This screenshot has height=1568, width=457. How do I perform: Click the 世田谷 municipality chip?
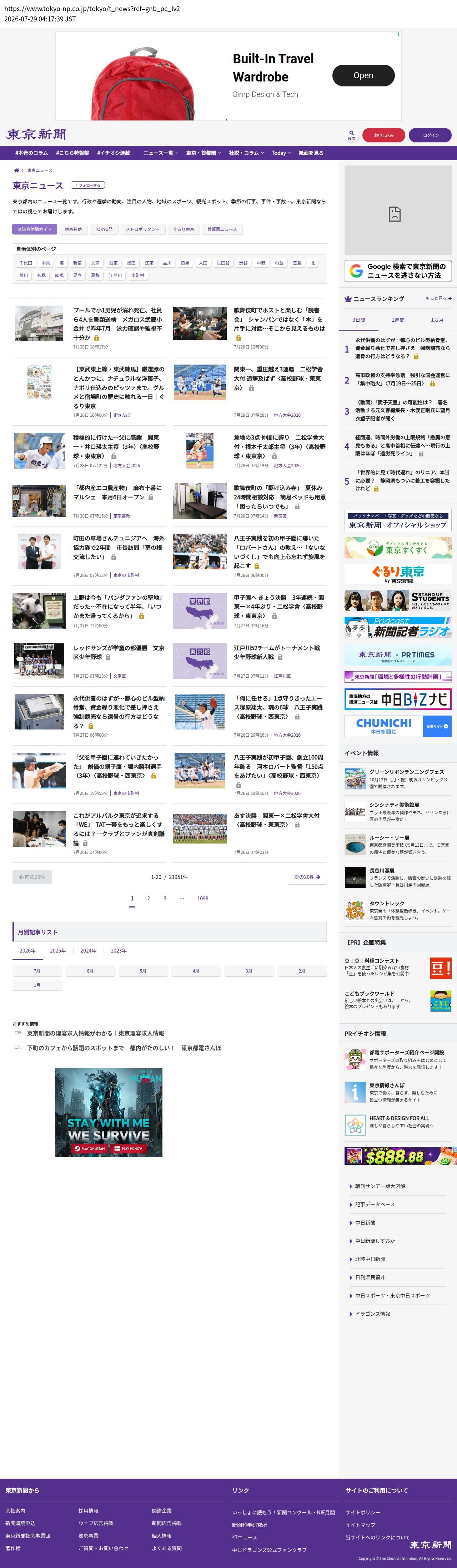[x=223, y=263]
